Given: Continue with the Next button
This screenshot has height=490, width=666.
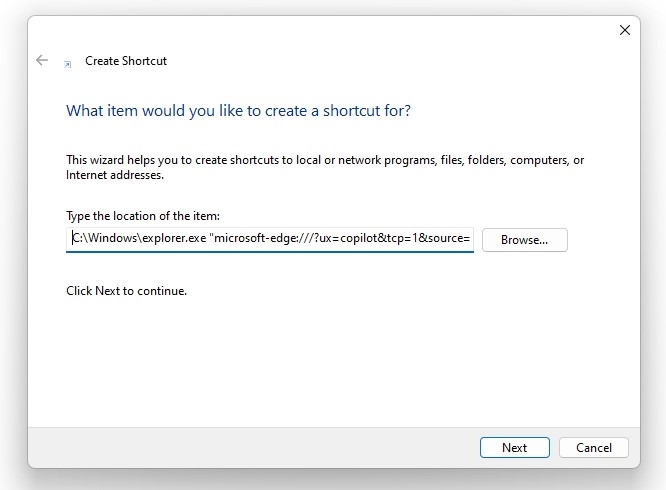Looking at the screenshot, I should click(x=515, y=448).
